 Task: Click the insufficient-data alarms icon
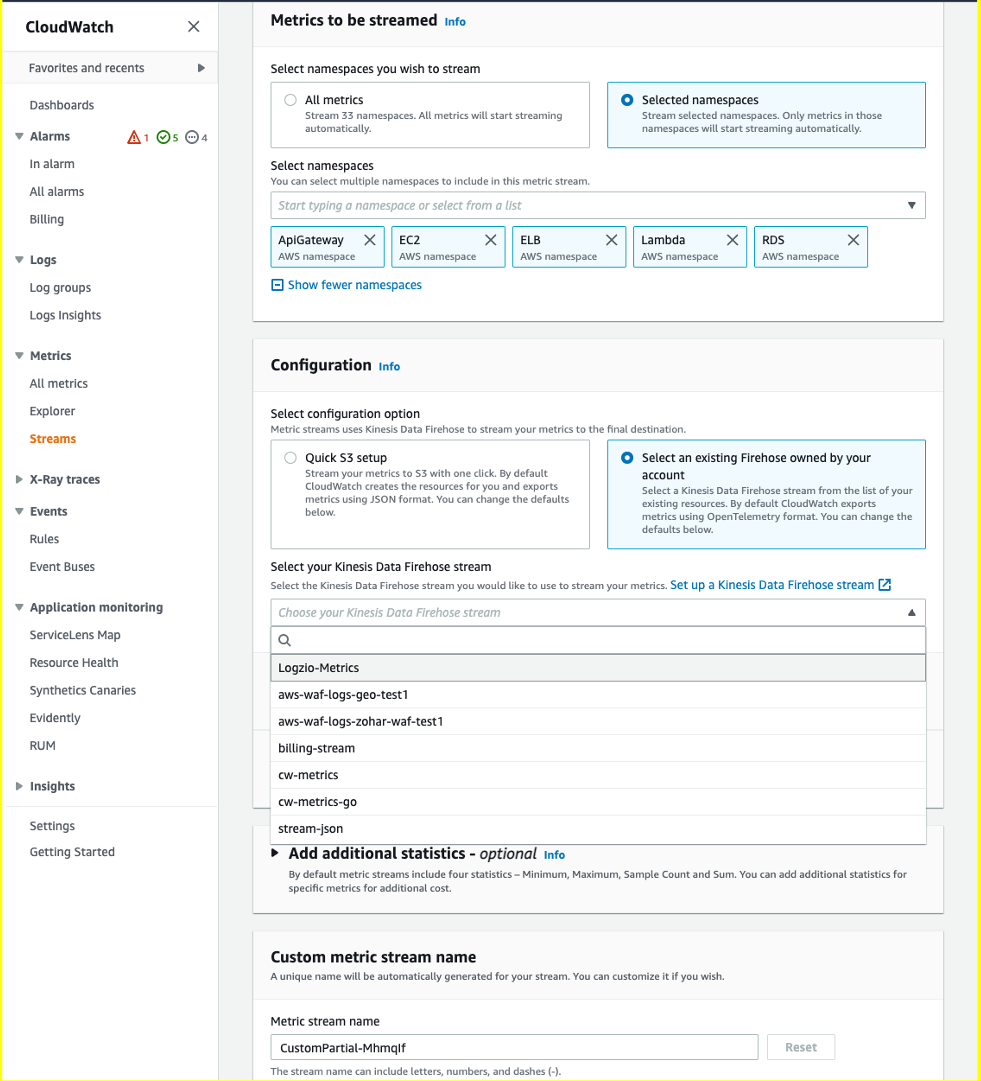pos(194,136)
